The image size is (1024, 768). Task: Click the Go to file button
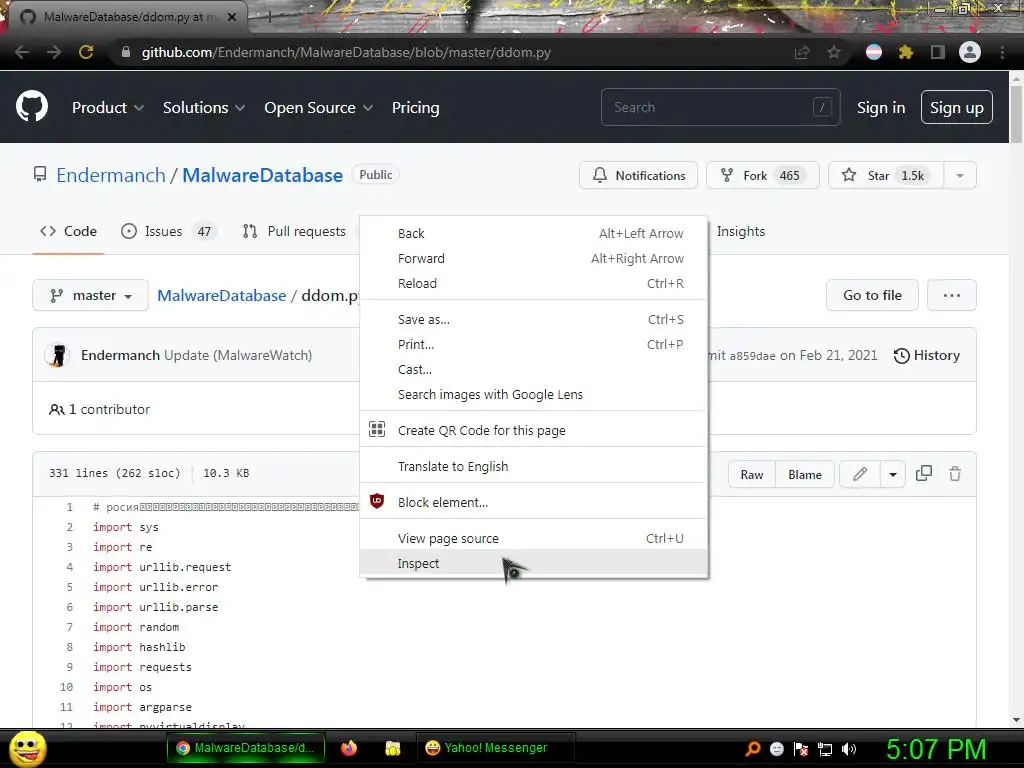(x=872, y=295)
